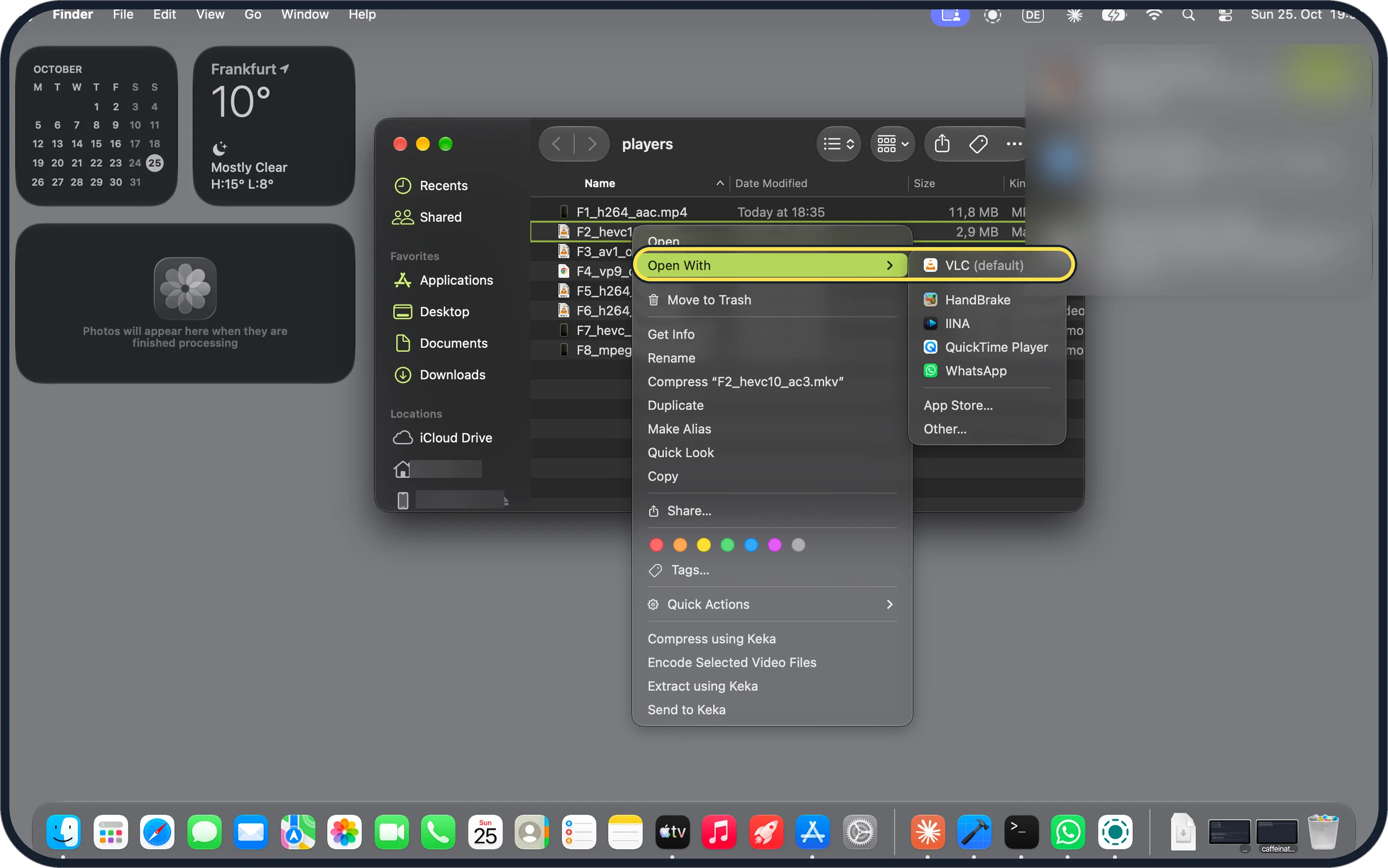Open the file with IINA

point(987,323)
